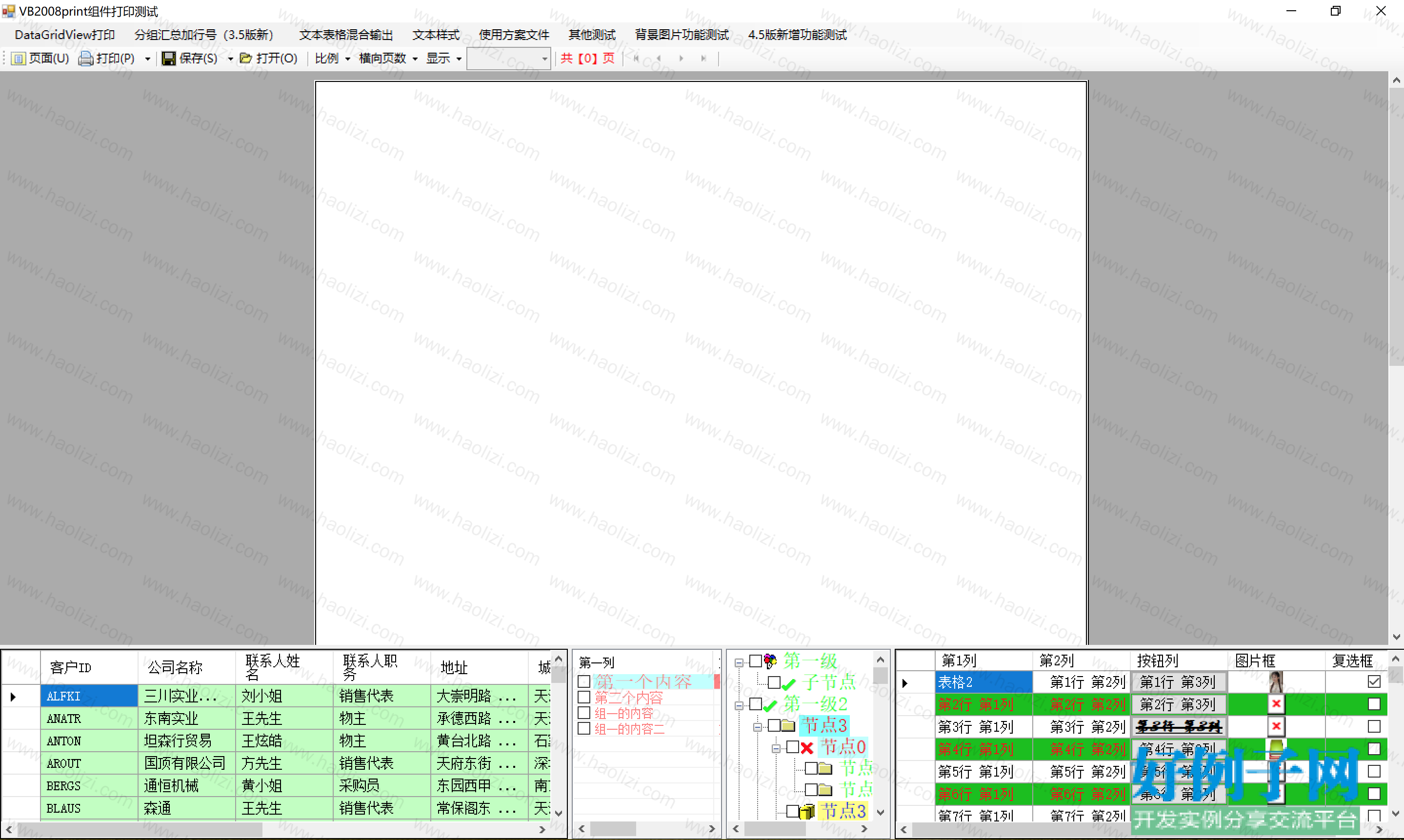The width and height of the screenshot is (1404, 840).
Task: Check the 组一的内容 list checkbox
Action: coord(584,713)
